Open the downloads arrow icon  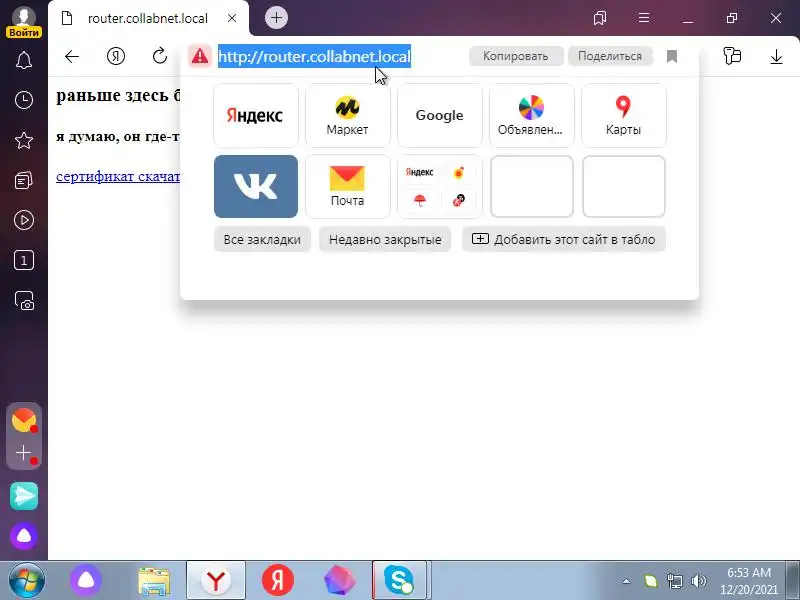coord(776,56)
